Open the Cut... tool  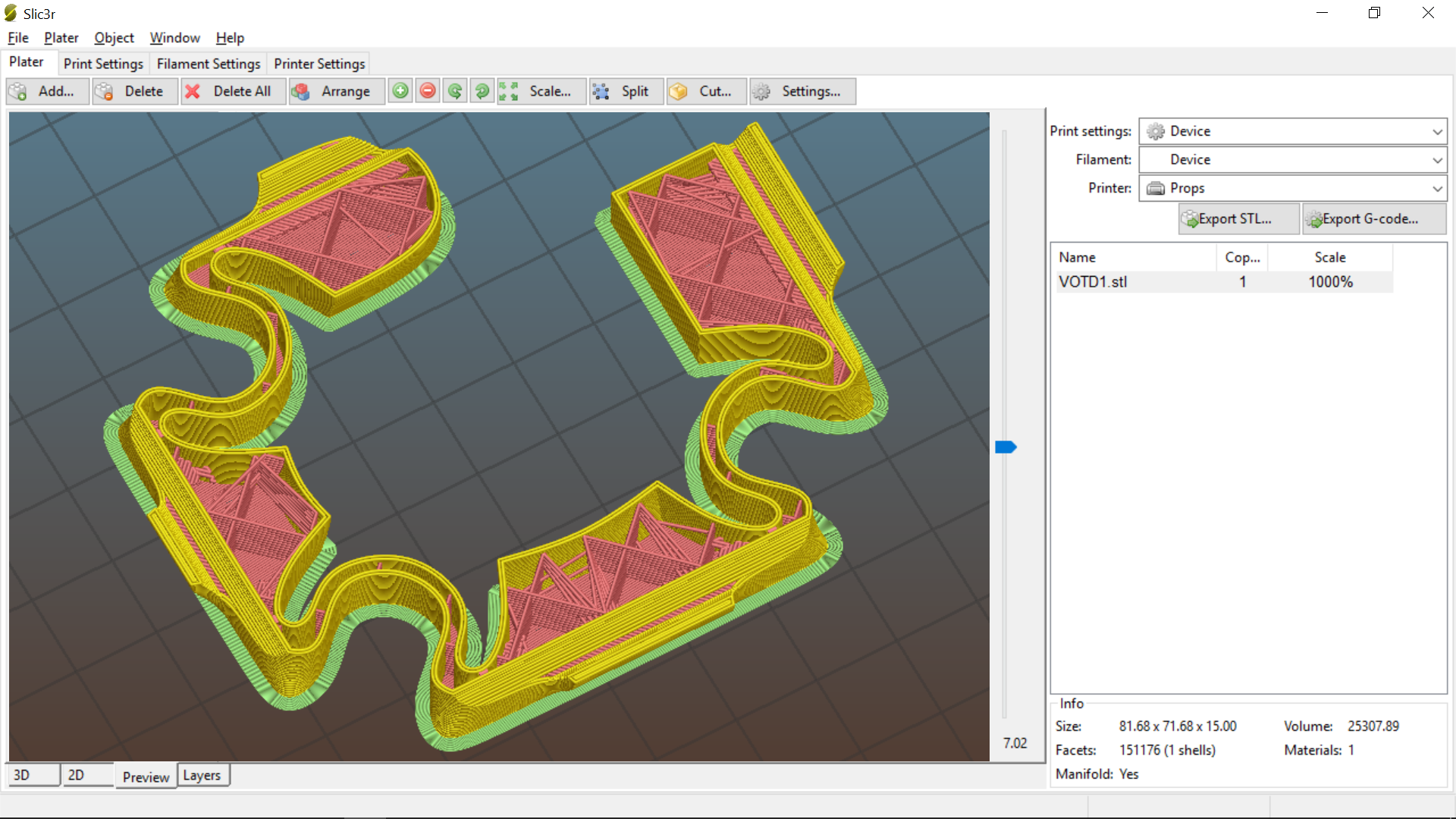click(707, 91)
